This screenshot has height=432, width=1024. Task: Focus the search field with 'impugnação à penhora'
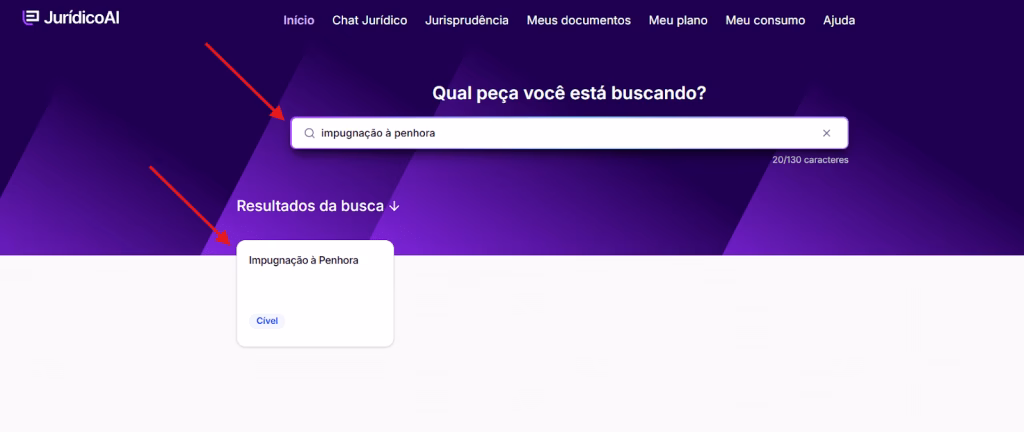click(x=569, y=133)
